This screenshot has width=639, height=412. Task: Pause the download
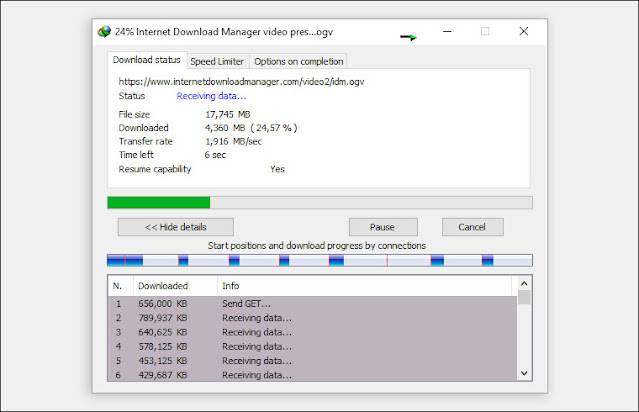pyautogui.click(x=383, y=227)
